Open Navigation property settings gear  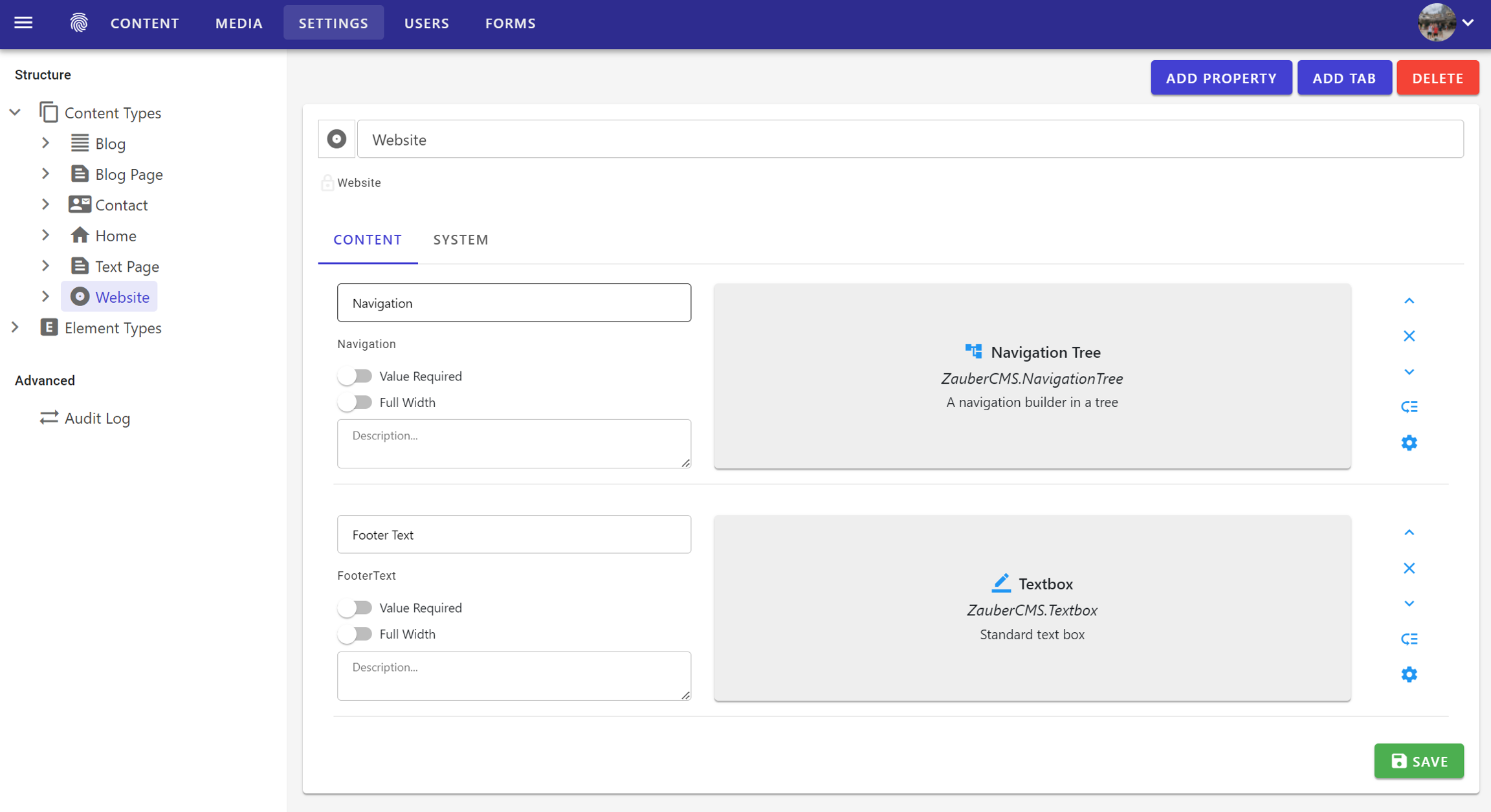(x=1409, y=443)
